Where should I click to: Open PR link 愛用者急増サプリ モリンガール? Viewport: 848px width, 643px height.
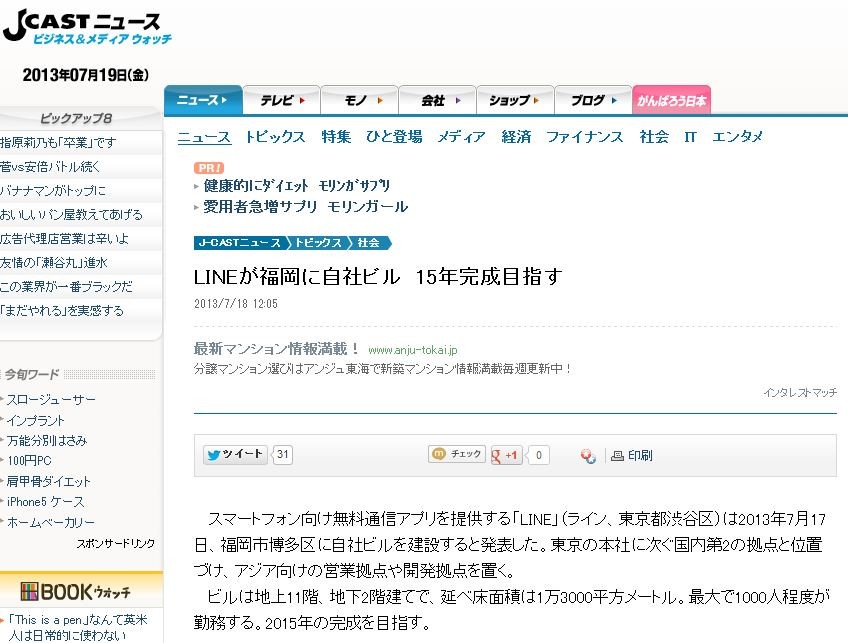pos(306,207)
